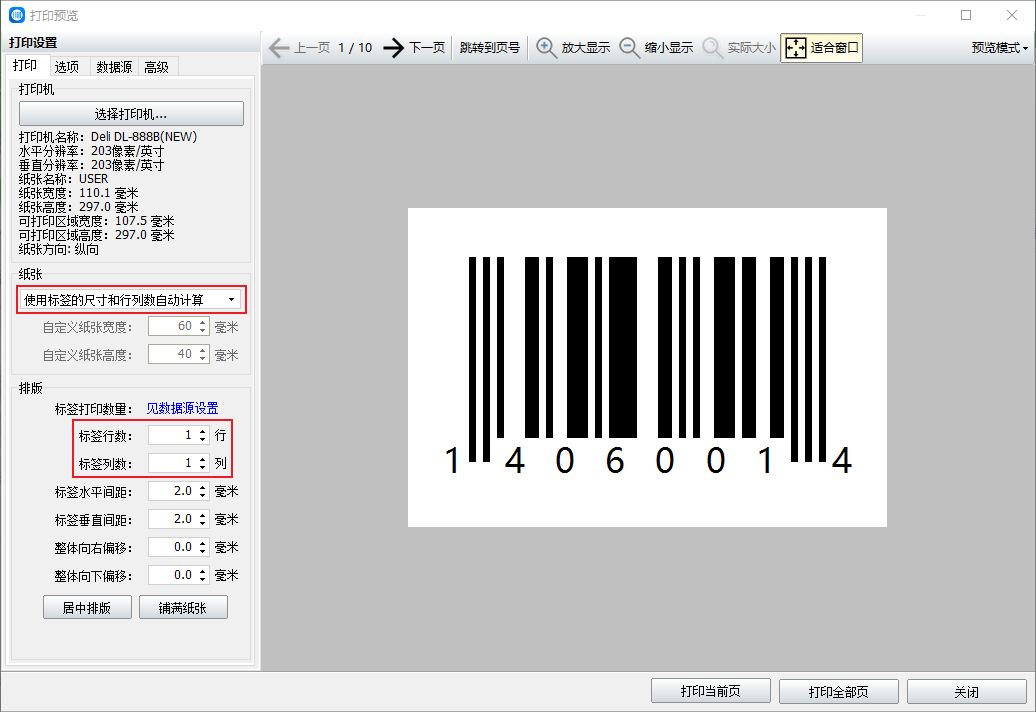Increase 整体向右偏移 value
Image resolution: width=1036 pixels, height=712 pixels.
[x=202, y=544]
